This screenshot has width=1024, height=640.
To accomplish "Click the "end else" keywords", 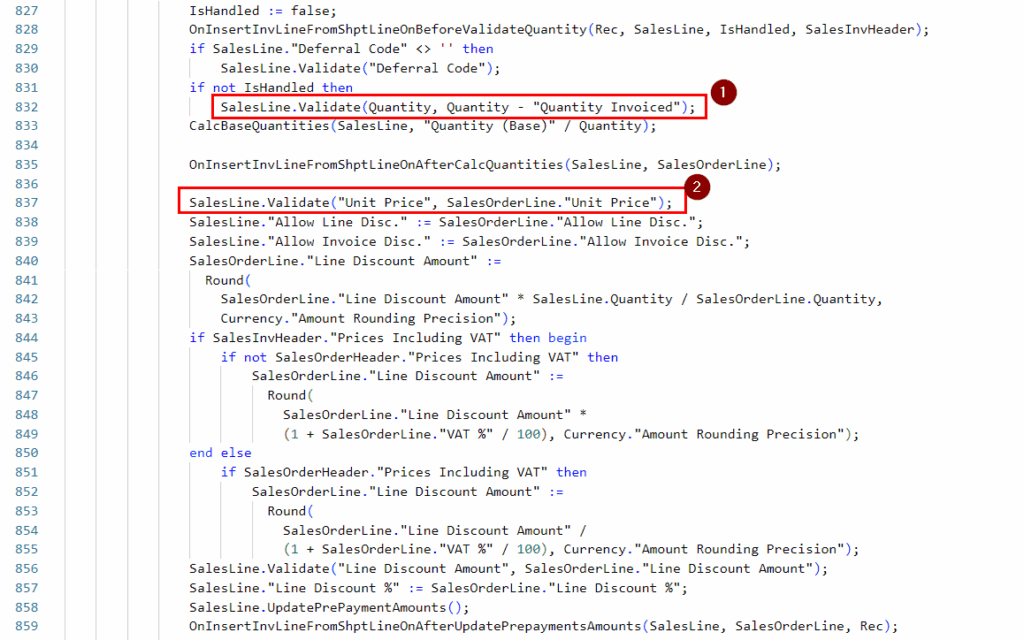I will tap(220, 453).
